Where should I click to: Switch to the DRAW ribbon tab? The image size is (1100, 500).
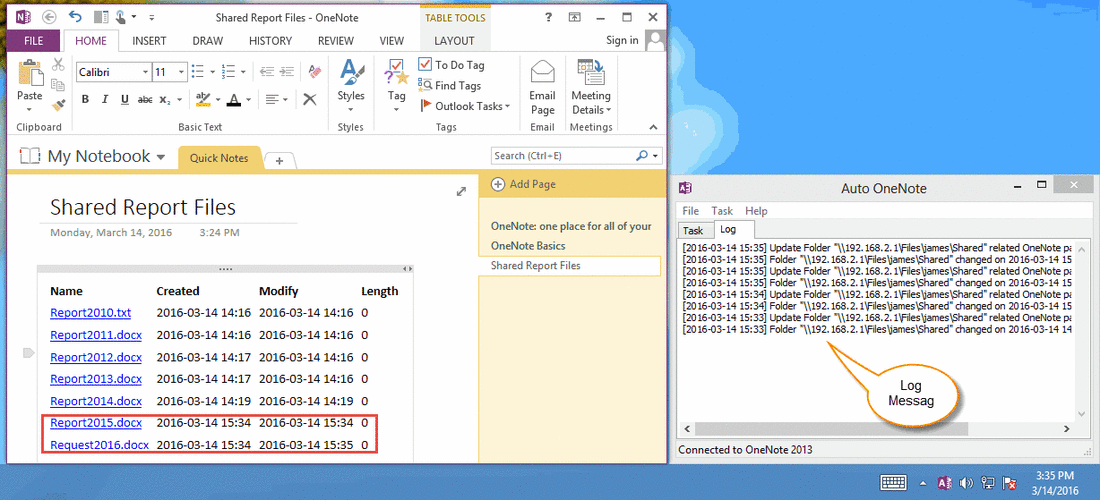(208, 41)
